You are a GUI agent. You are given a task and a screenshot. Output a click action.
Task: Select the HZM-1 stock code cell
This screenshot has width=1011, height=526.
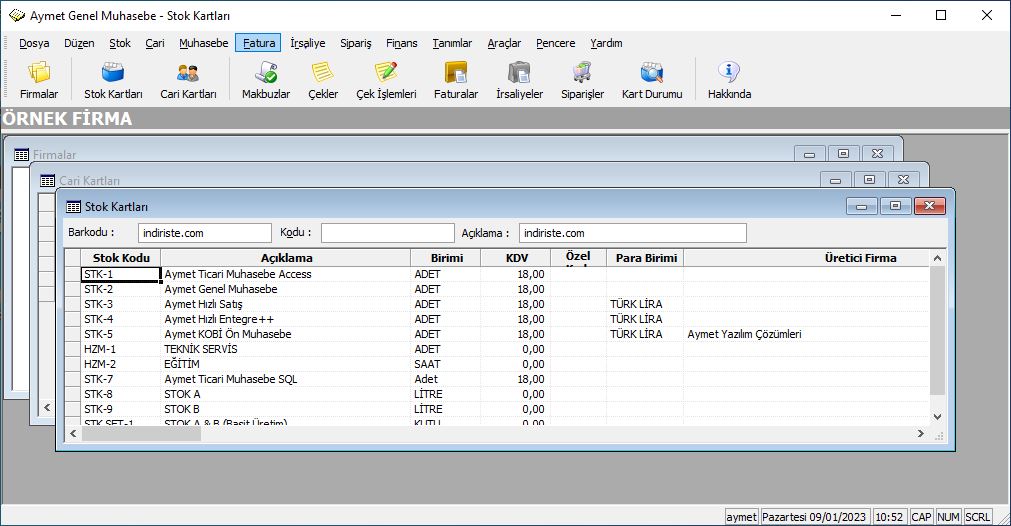[121, 349]
